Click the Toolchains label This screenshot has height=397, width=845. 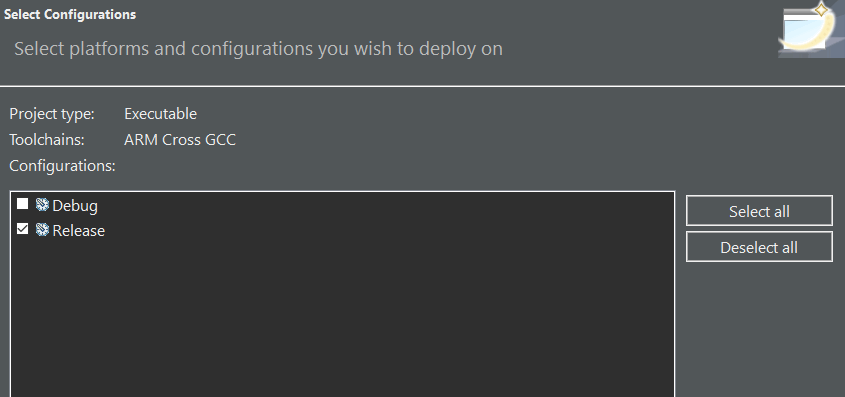(x=47, y=140)
